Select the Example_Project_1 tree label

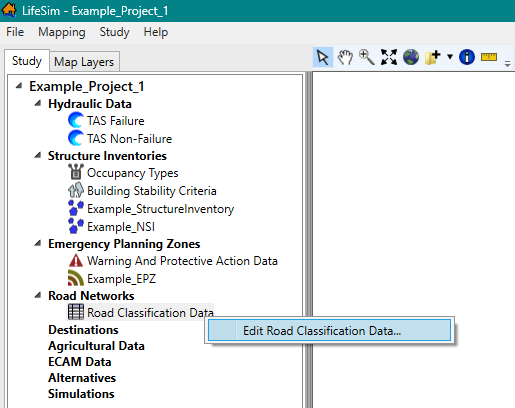(87, 86)
